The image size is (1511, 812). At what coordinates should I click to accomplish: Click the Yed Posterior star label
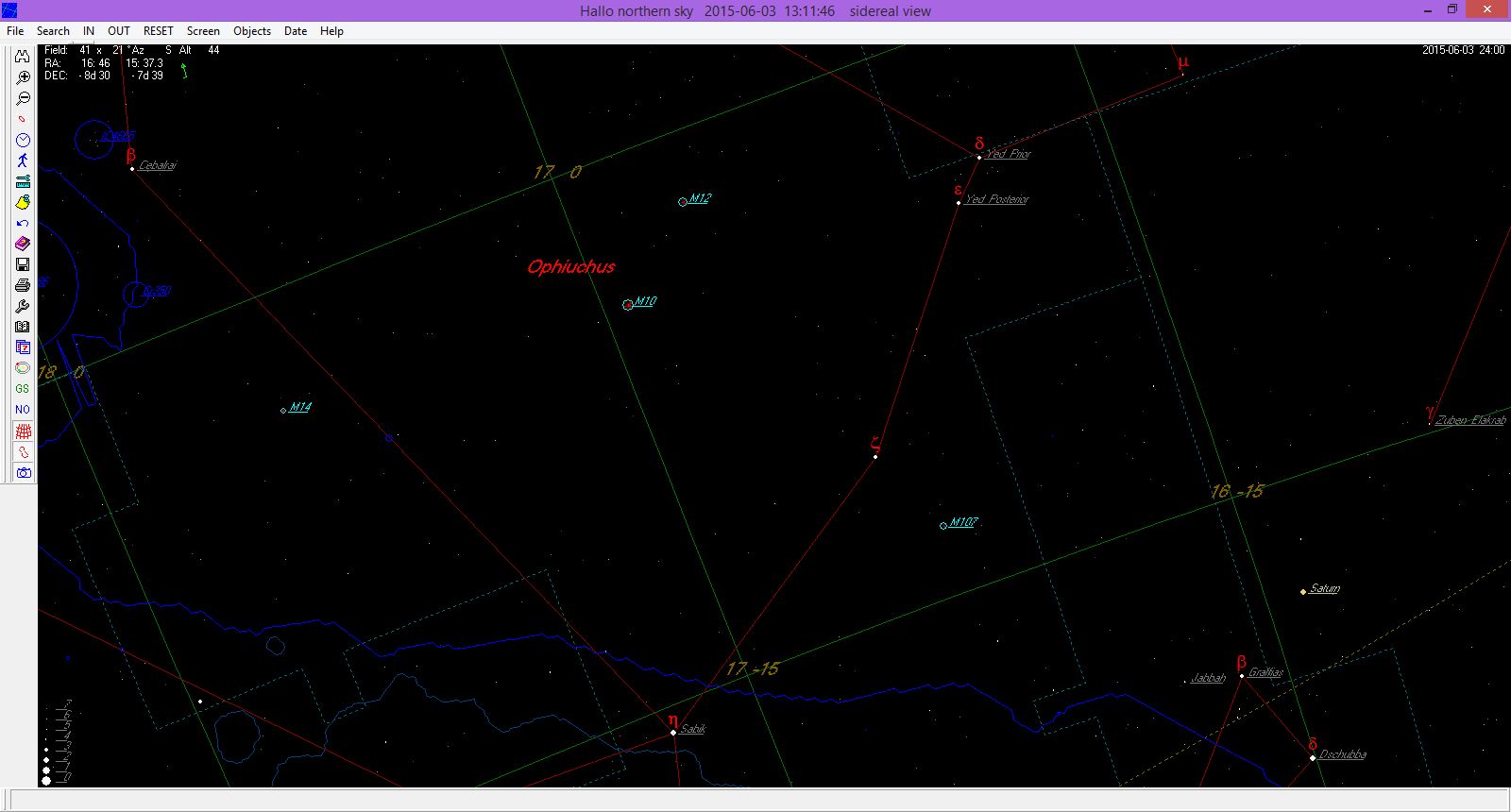click(997, 199)
